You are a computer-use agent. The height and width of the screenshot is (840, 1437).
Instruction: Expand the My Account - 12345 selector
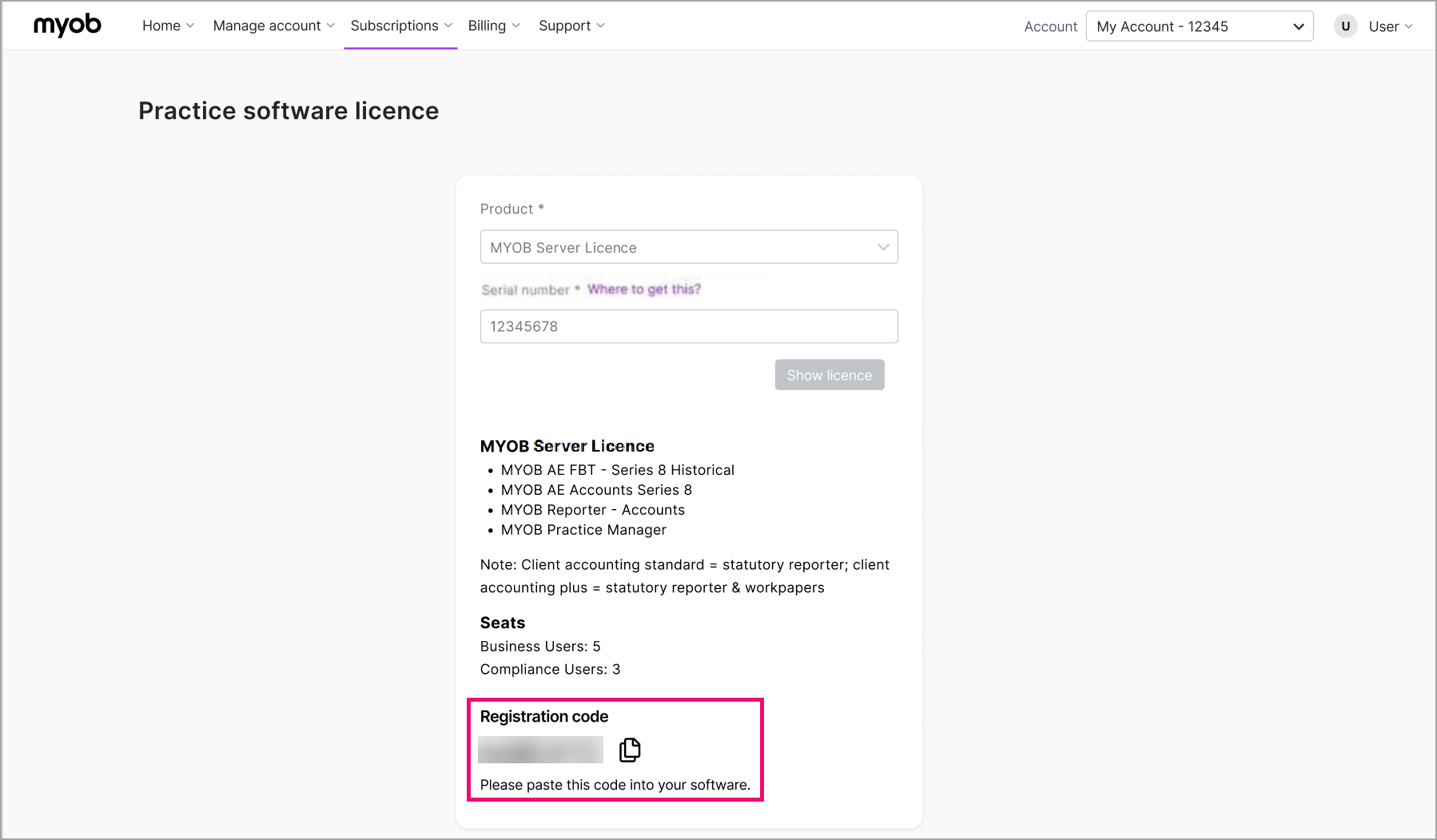tap(1200, 26)
